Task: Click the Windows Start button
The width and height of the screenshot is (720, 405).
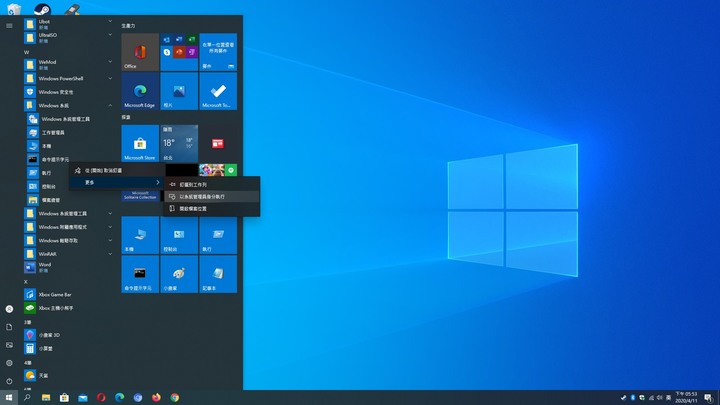Action: click(9, 398)
